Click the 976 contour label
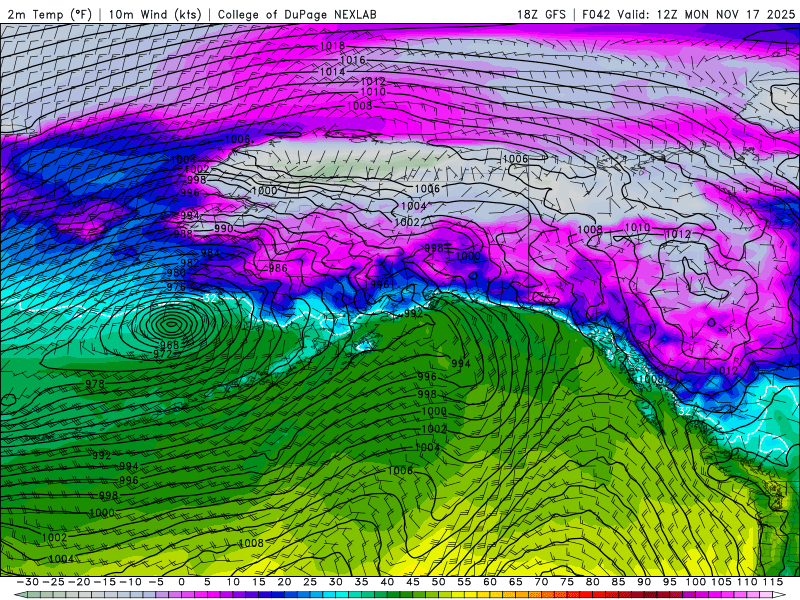800x600 pixels. coord(176,287)
